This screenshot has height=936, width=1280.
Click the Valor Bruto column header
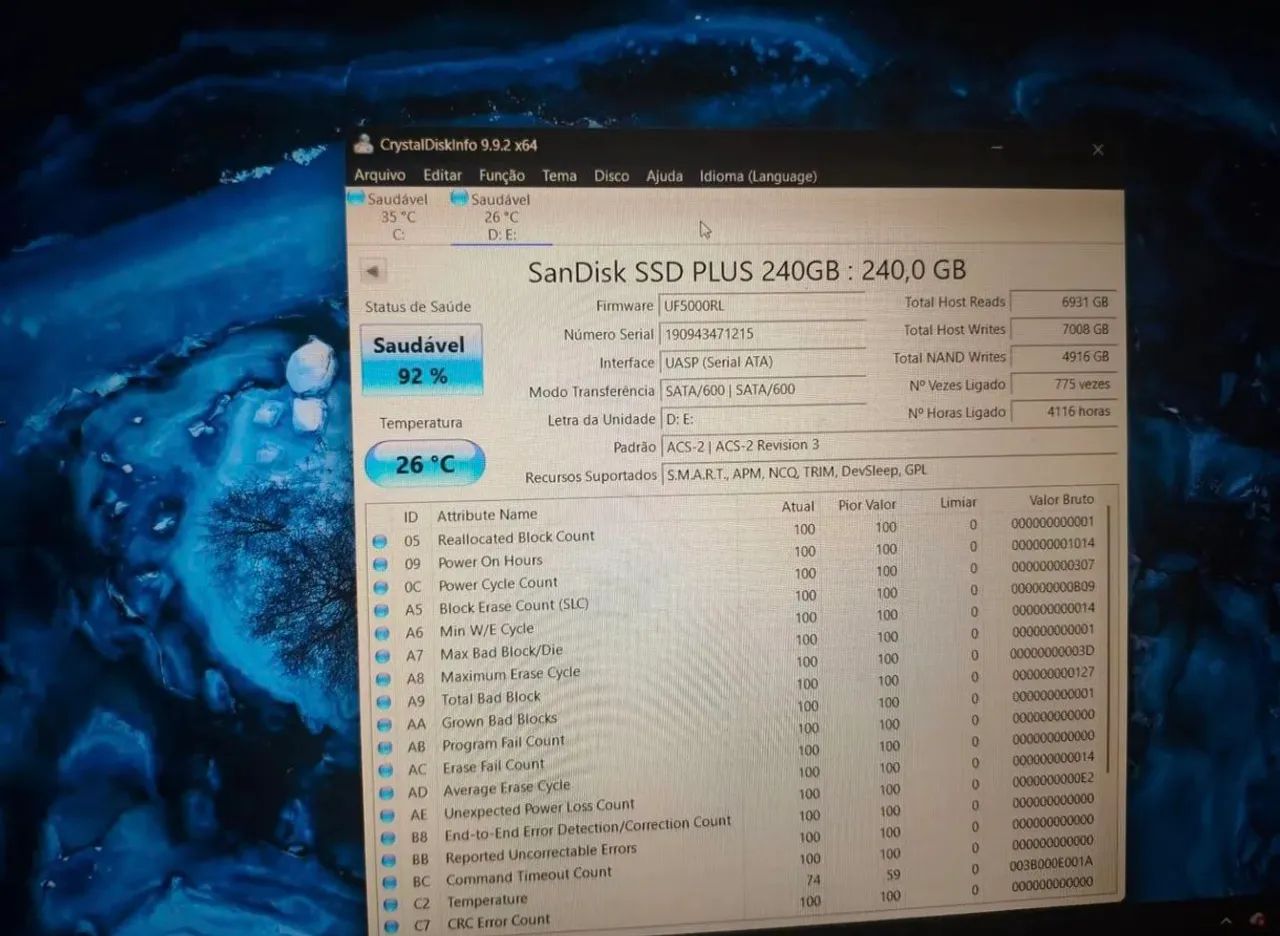(1061, 499)
